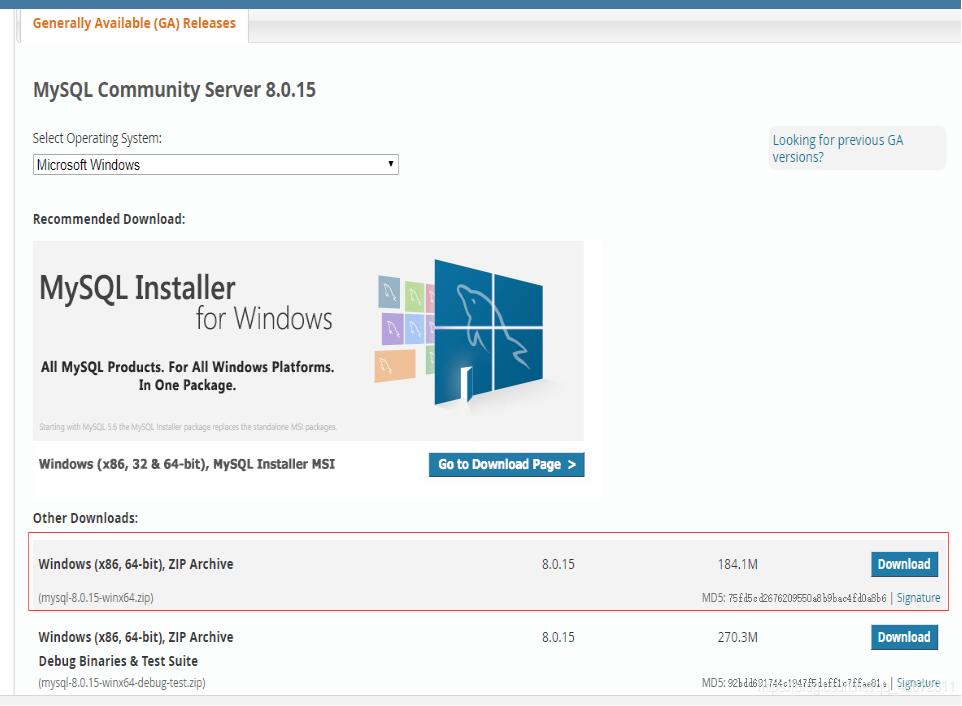Click the Debug Binaries & Test Suite title
The width and height of the screenshot is (962, 706).
118,661
